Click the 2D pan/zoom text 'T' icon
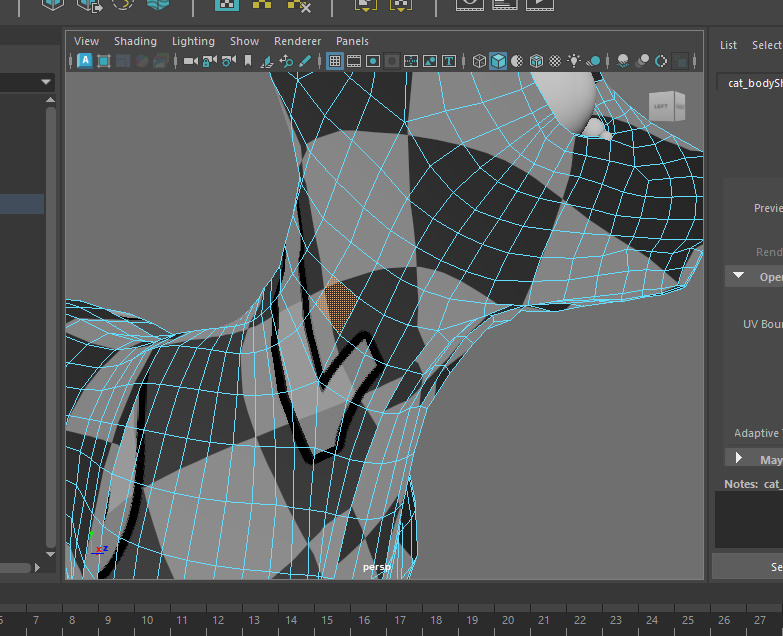 [449, 61]
